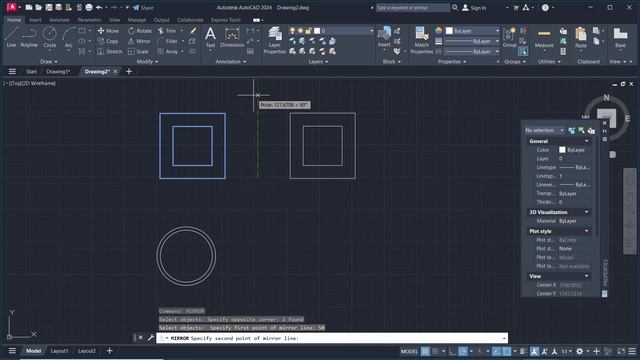Screen dimensions: 640x360
Task: Click the Color swatch in Properties General
Action: click(562, 150)
